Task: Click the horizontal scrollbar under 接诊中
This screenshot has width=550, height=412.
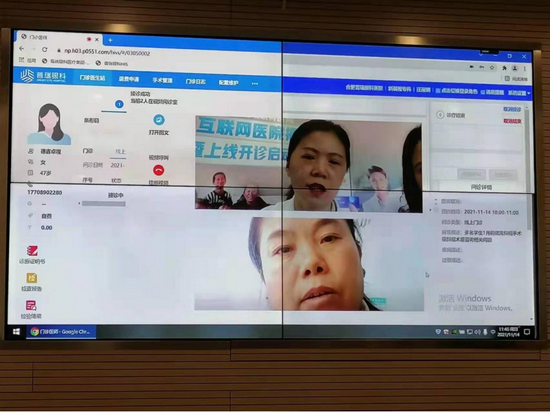Action: click(103, 204)
